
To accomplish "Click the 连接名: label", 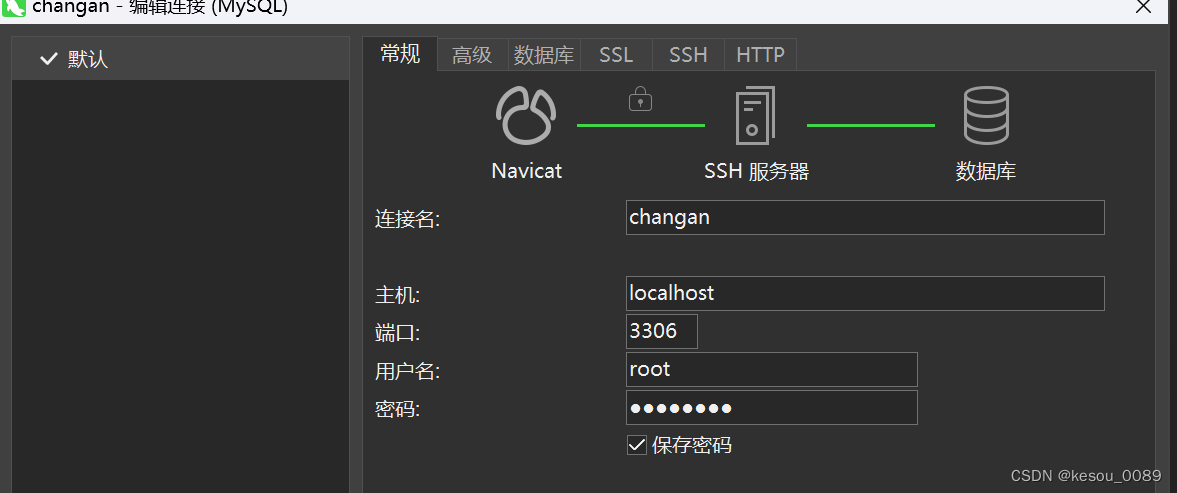I will coord(407,219).
